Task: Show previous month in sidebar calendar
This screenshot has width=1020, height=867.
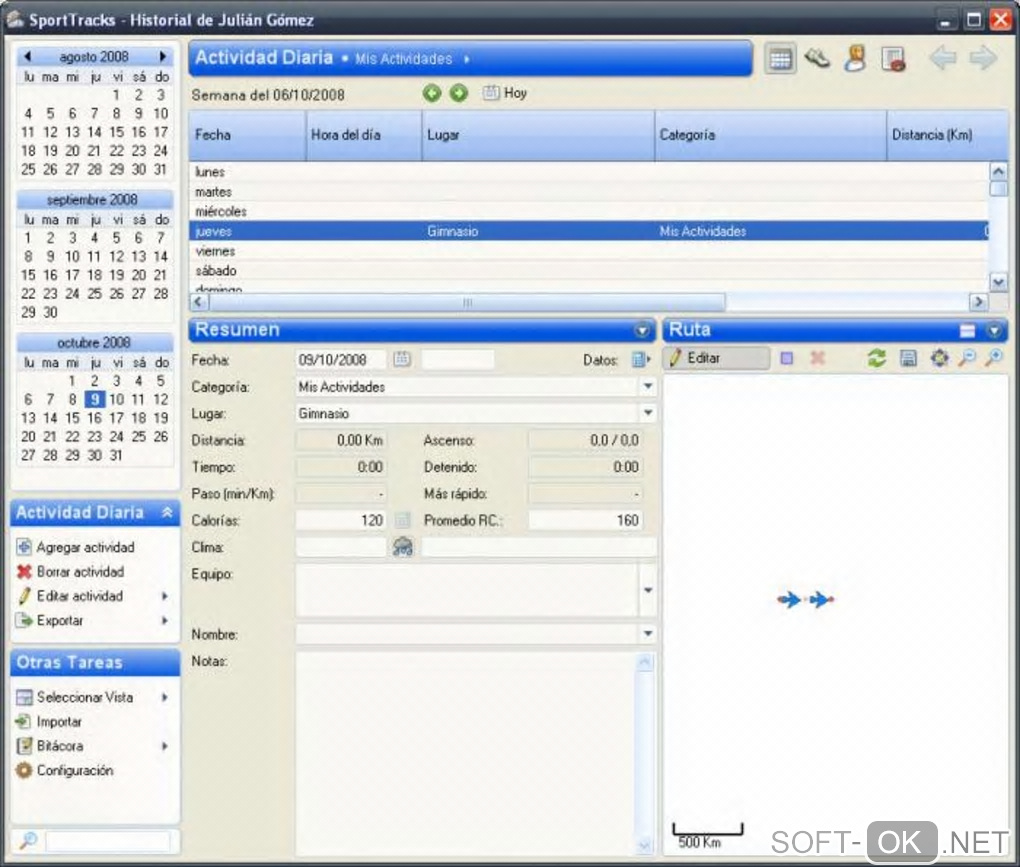Action: pyautogui.click(x=27, y=57)
